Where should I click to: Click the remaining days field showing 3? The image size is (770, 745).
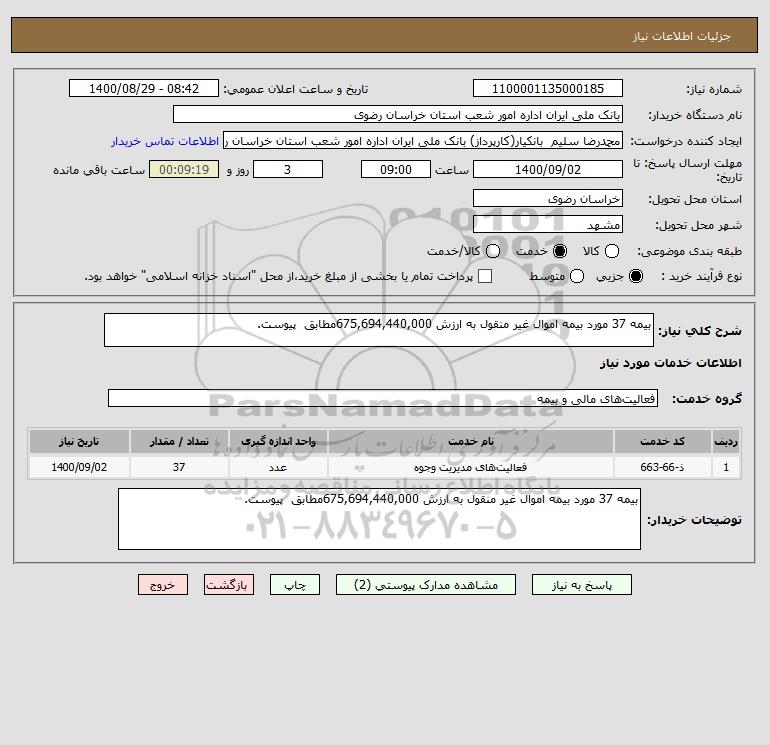(288, 169)
